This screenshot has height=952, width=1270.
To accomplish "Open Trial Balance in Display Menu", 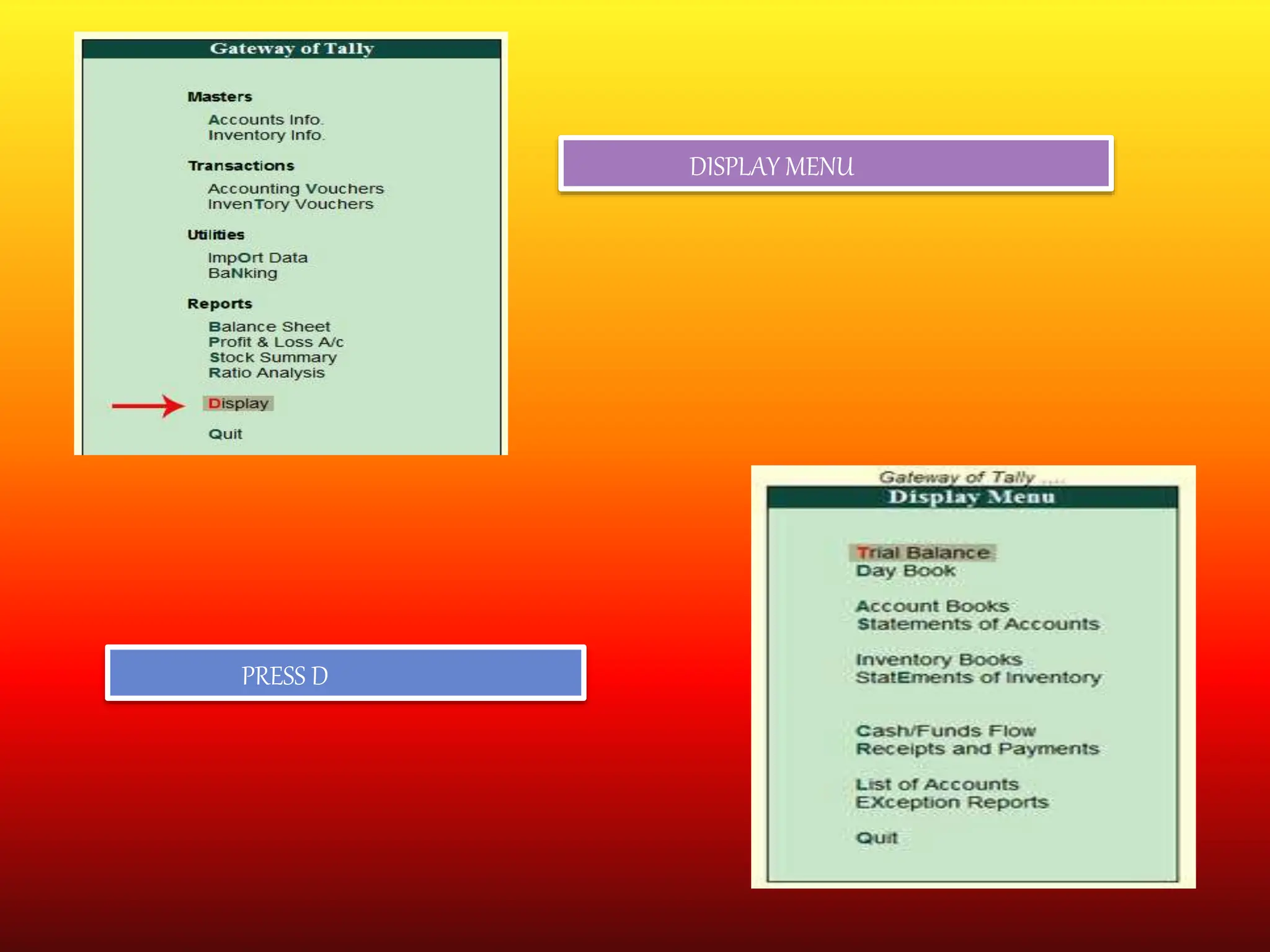I will pos(922,552).
